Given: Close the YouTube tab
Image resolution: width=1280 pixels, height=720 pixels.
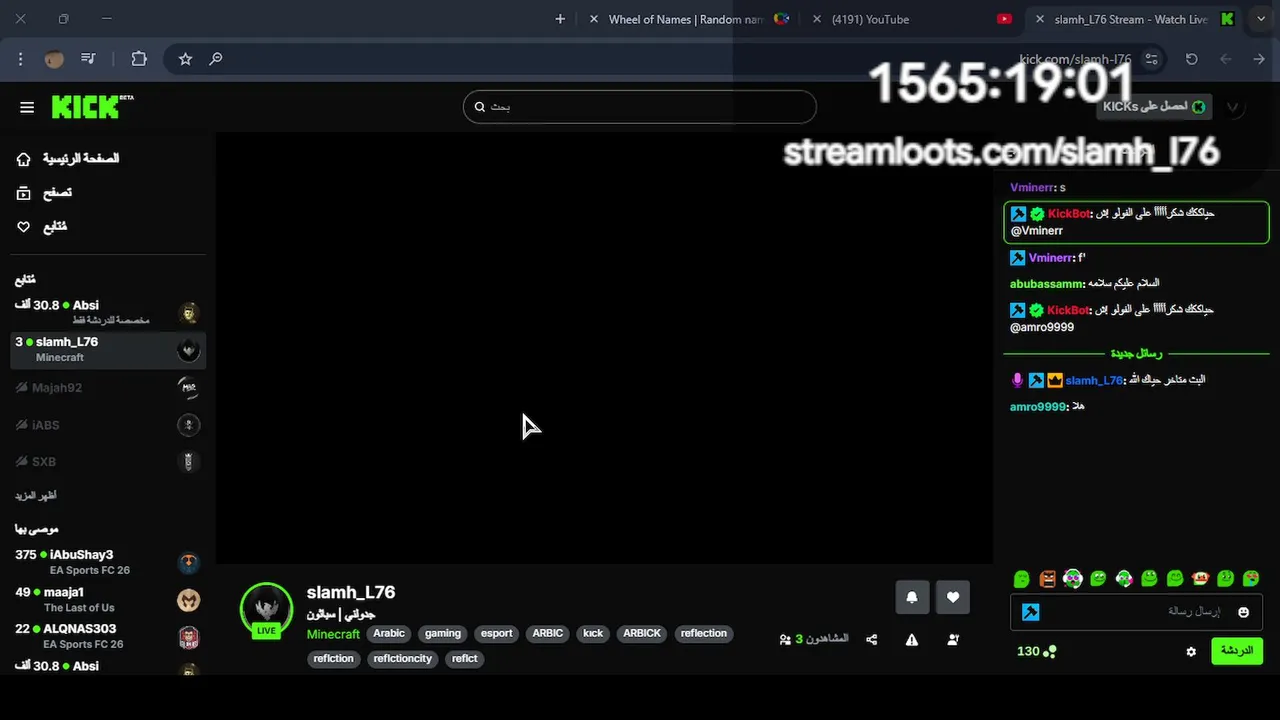Looking at the screenshot, I should 817,19.
